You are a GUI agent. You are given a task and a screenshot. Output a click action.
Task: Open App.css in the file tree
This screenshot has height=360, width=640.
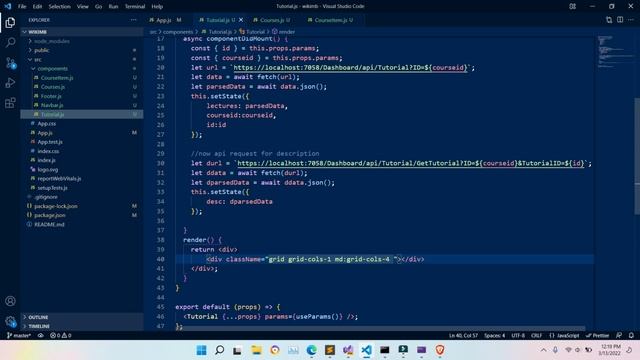82,123
